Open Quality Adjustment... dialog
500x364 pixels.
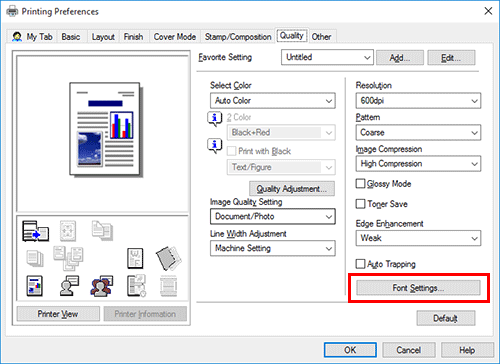coord(292,189)
